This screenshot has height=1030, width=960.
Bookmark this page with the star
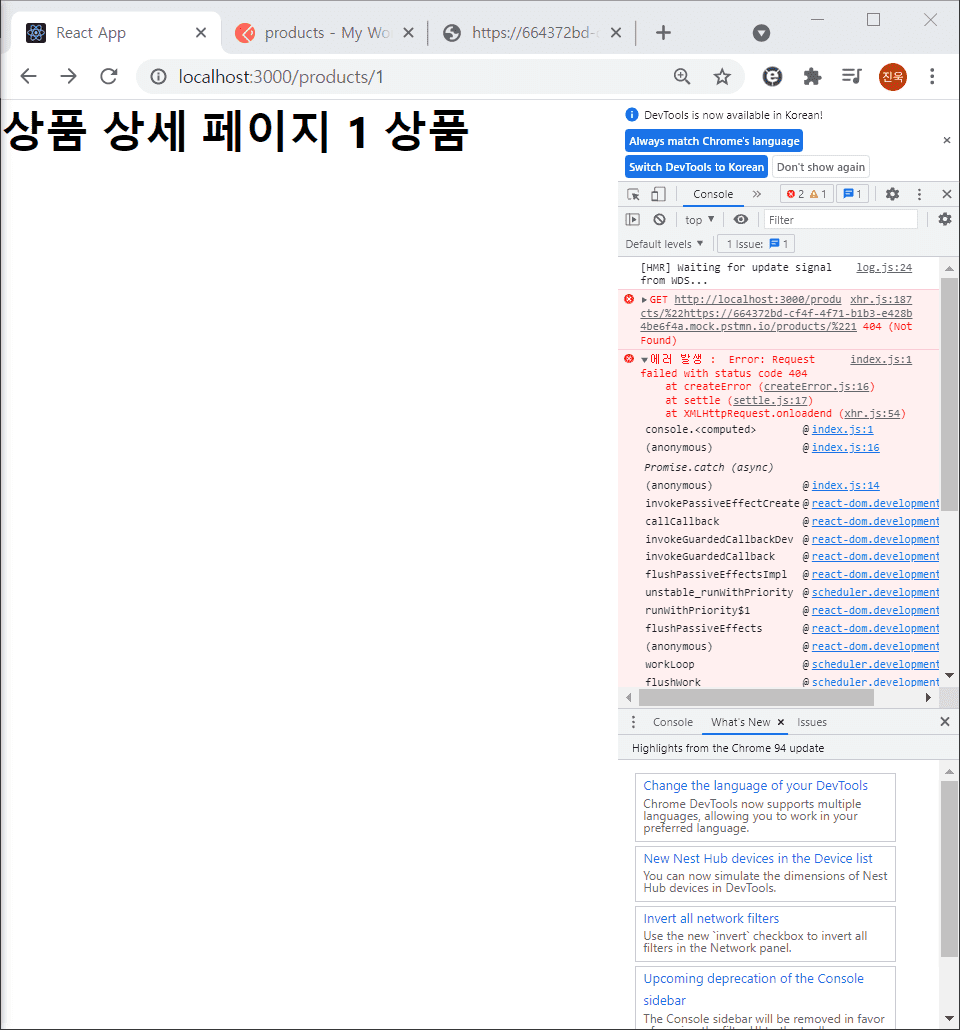click(x=722, y=77)
